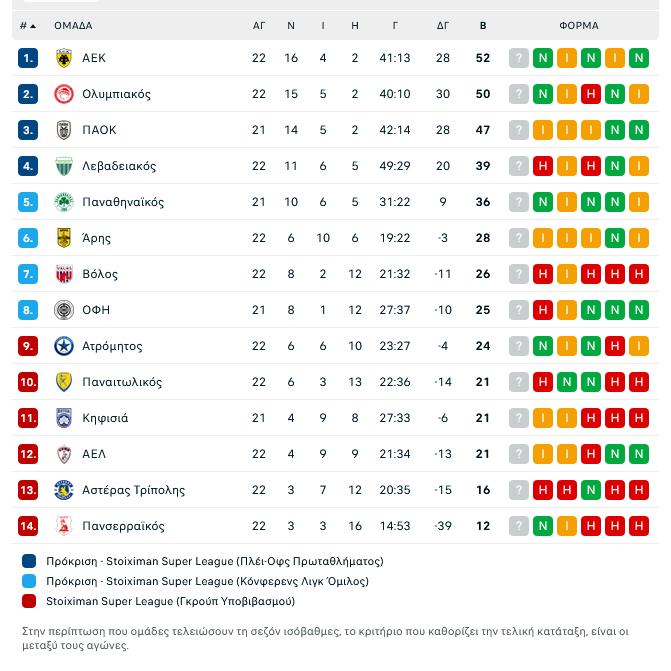Image resolution: width=671 pixels, height=671 pixels.
Task: Open the Panathinaikos green clover logo
Action: (64, 202)
